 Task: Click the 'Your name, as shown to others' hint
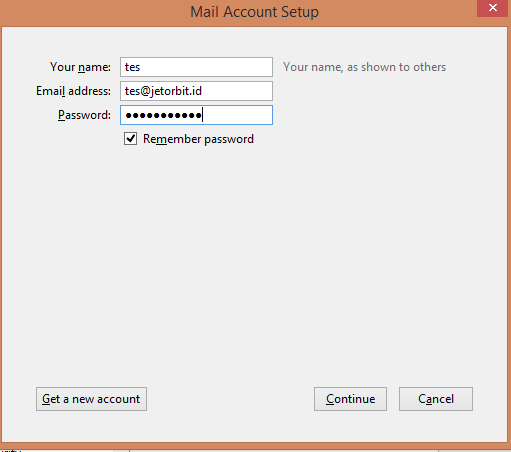[364, 67]
